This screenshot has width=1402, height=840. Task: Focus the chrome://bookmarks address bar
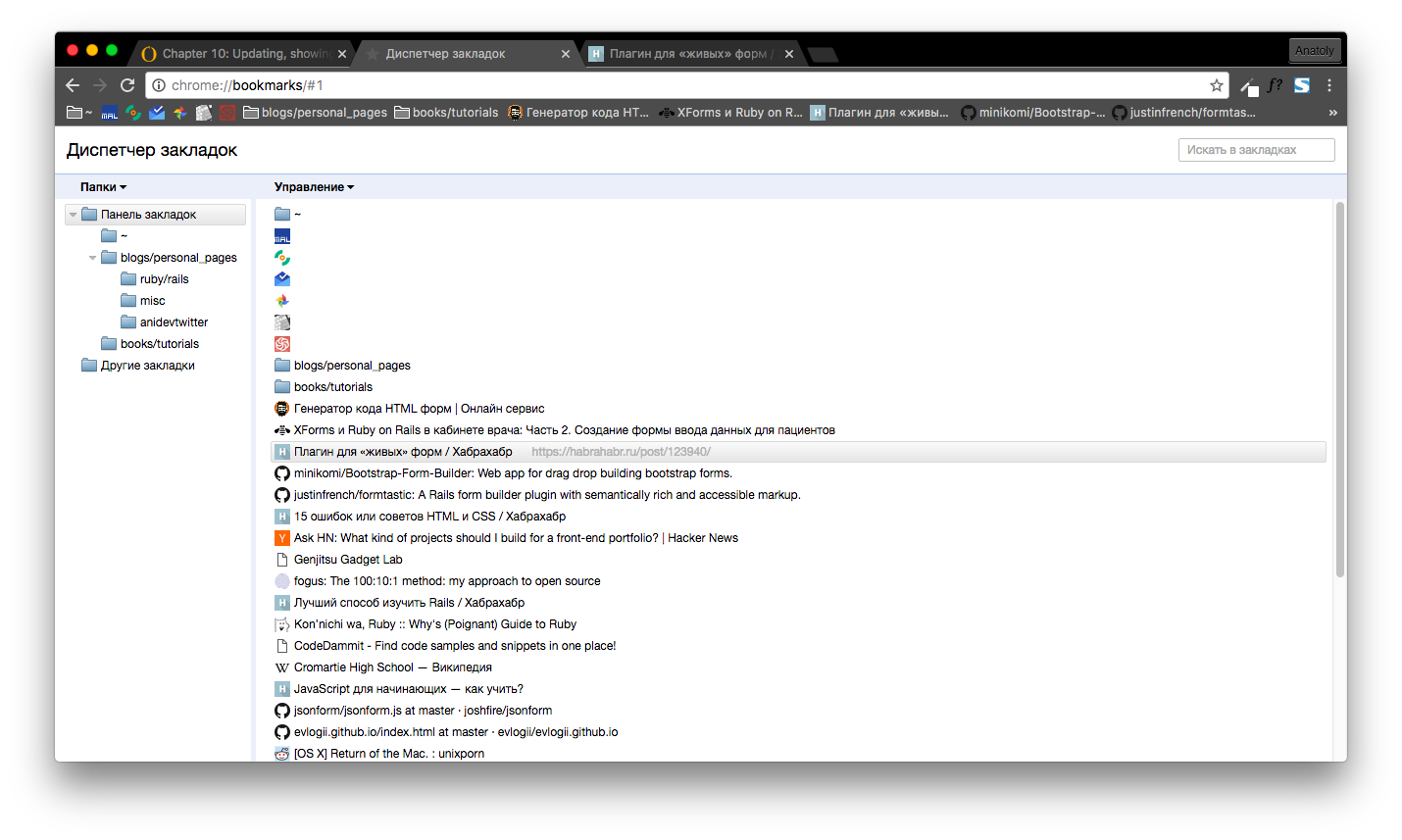click(686, 85)
